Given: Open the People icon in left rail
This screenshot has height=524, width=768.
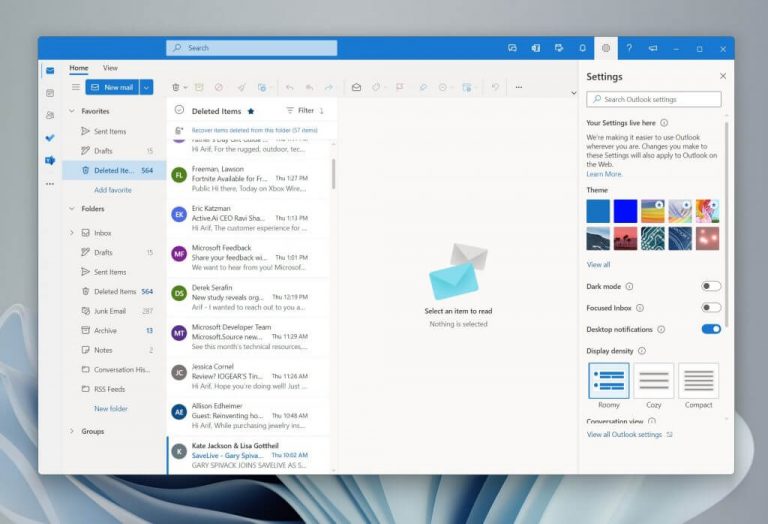Looking at the screenshot, I should (50, 115).
